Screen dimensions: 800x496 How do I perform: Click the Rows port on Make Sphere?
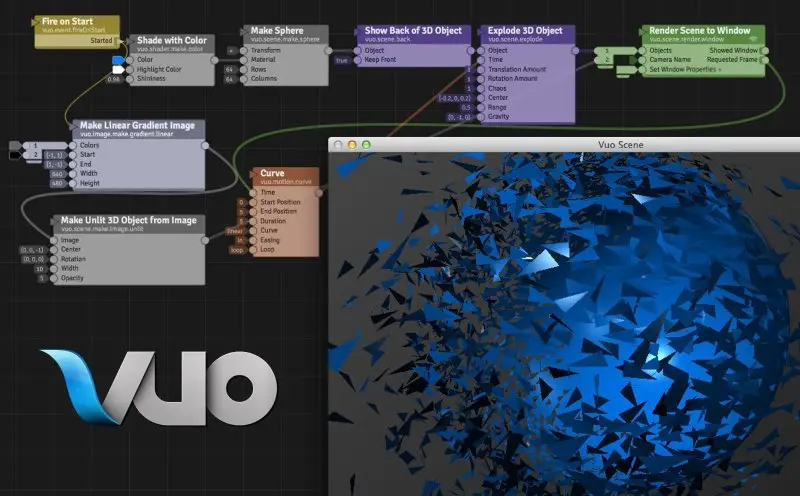pyautogui.click(x=244, y=69)
